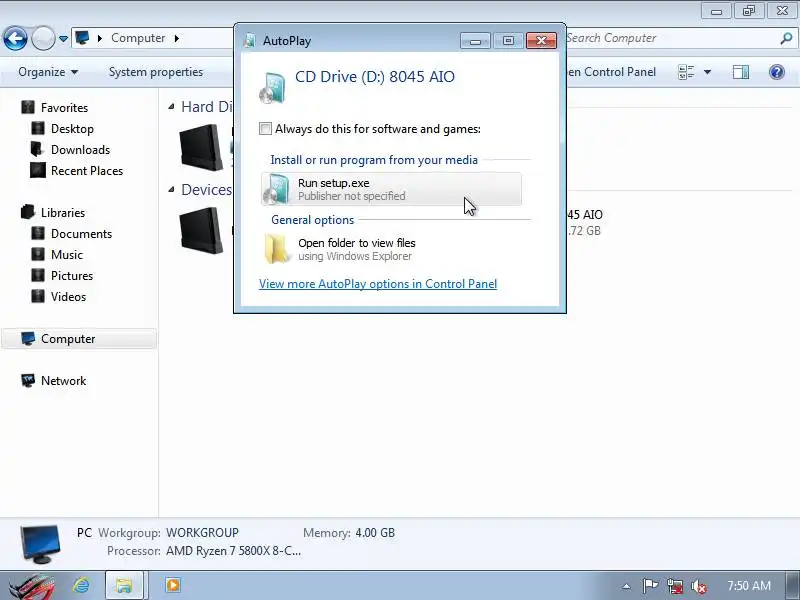Collapse the Hard Disk Drives group

click(171, 107)
